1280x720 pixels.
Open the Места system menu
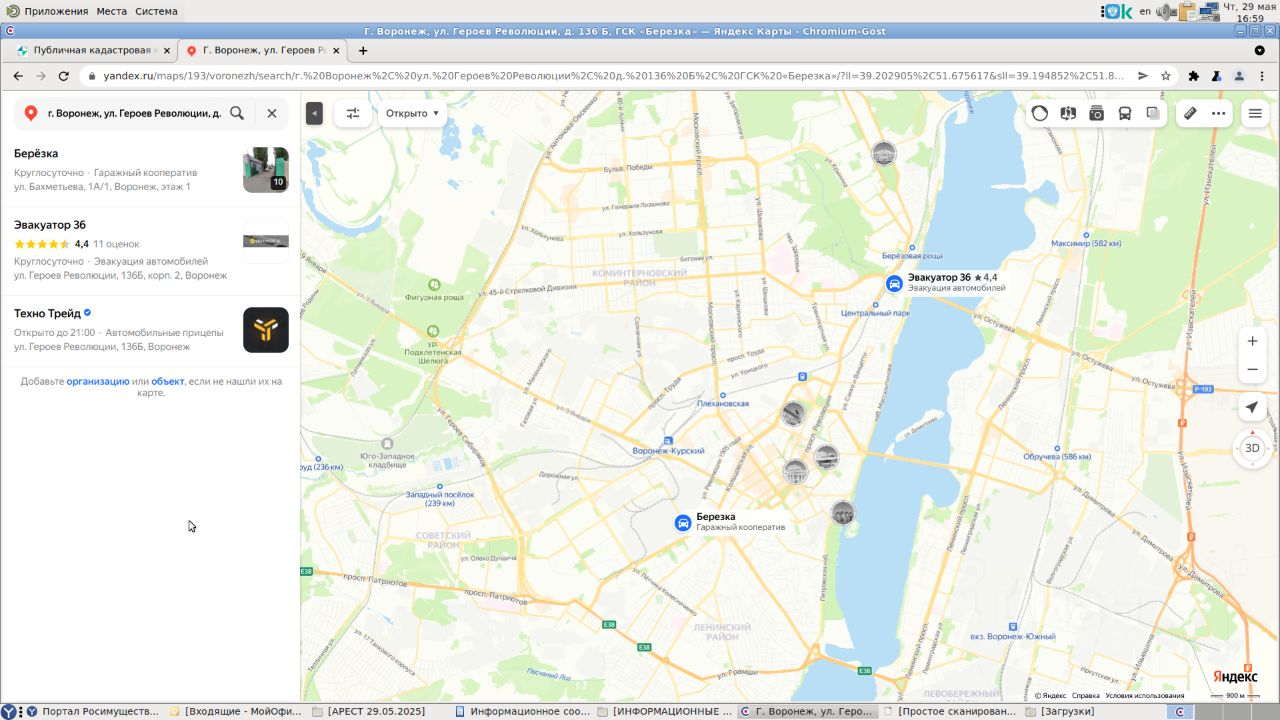111,11
